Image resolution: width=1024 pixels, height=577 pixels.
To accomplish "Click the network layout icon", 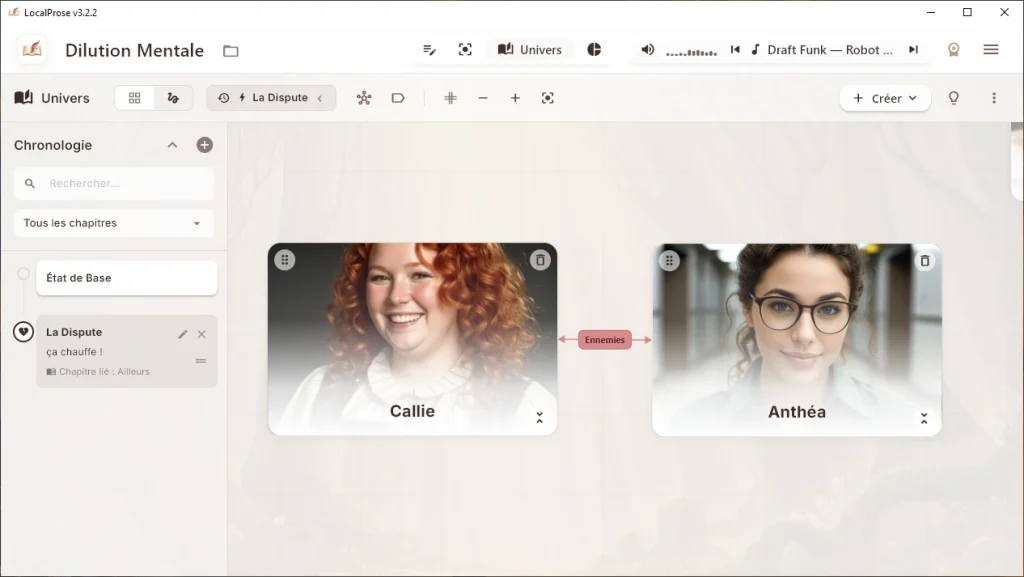I will 364,98.
